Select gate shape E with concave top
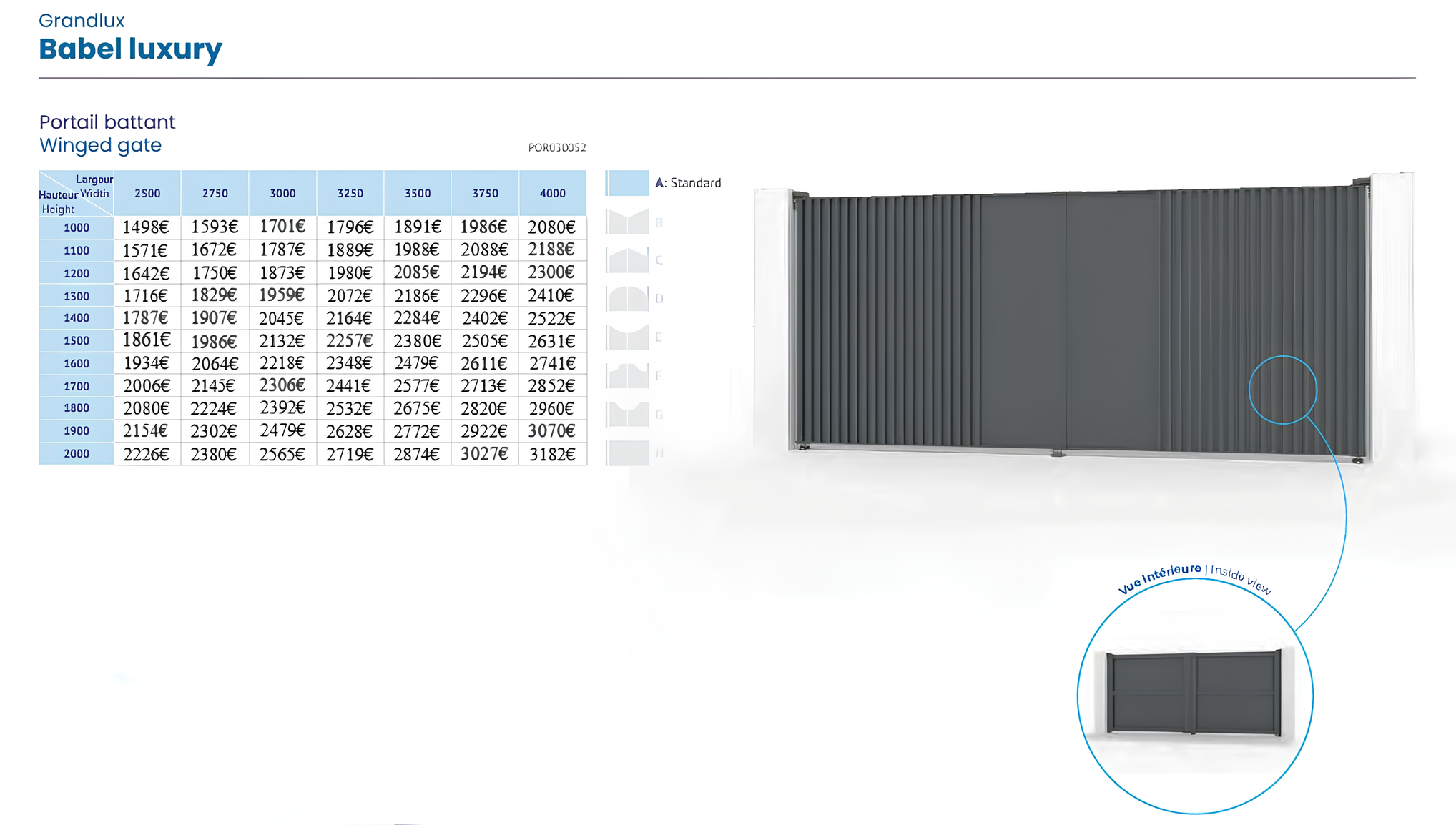Viewport: 1456px width, 825px height. [x=627, y=337]
